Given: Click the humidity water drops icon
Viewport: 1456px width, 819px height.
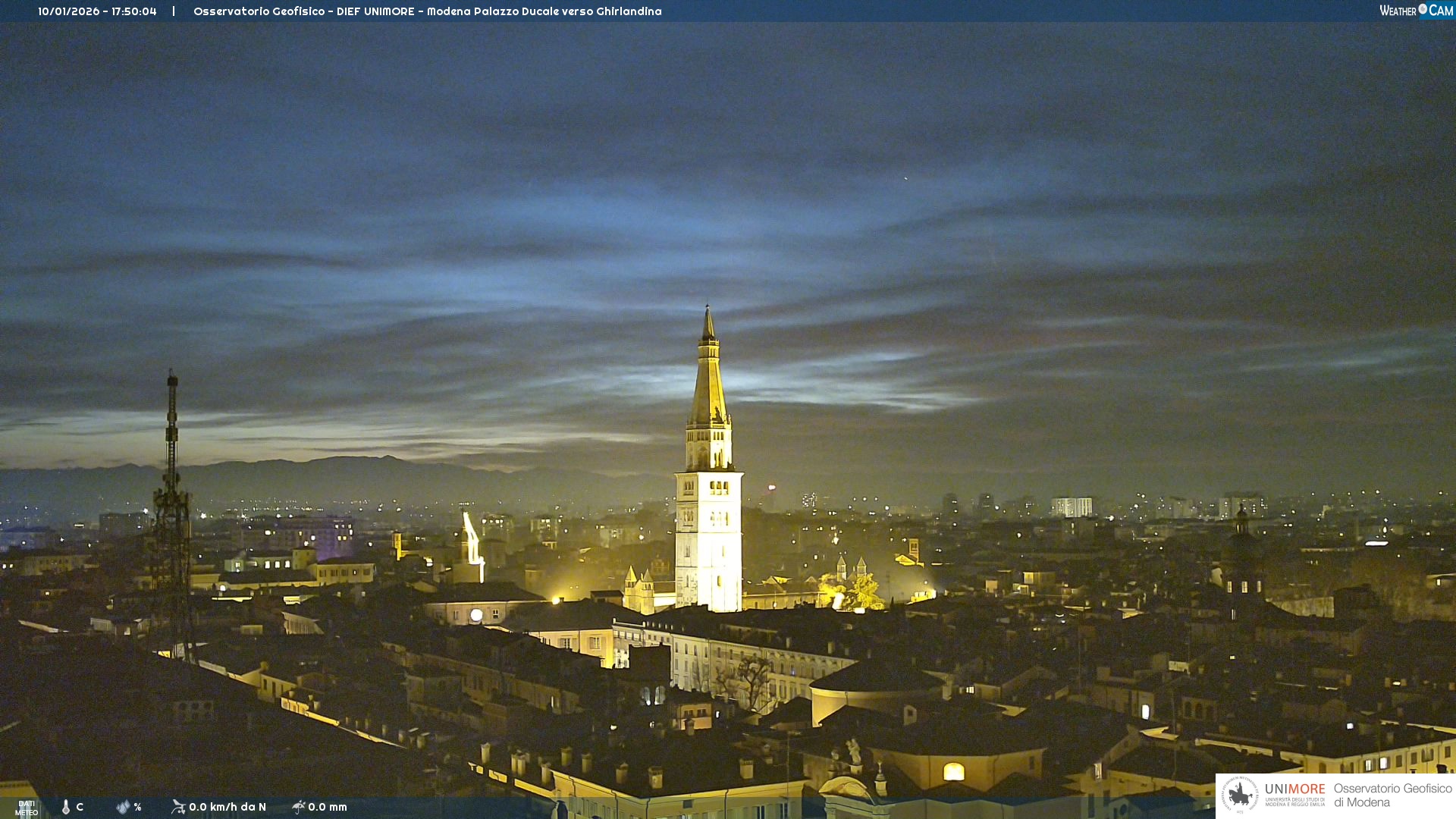Looking at the screenshot, I should 123,807.
